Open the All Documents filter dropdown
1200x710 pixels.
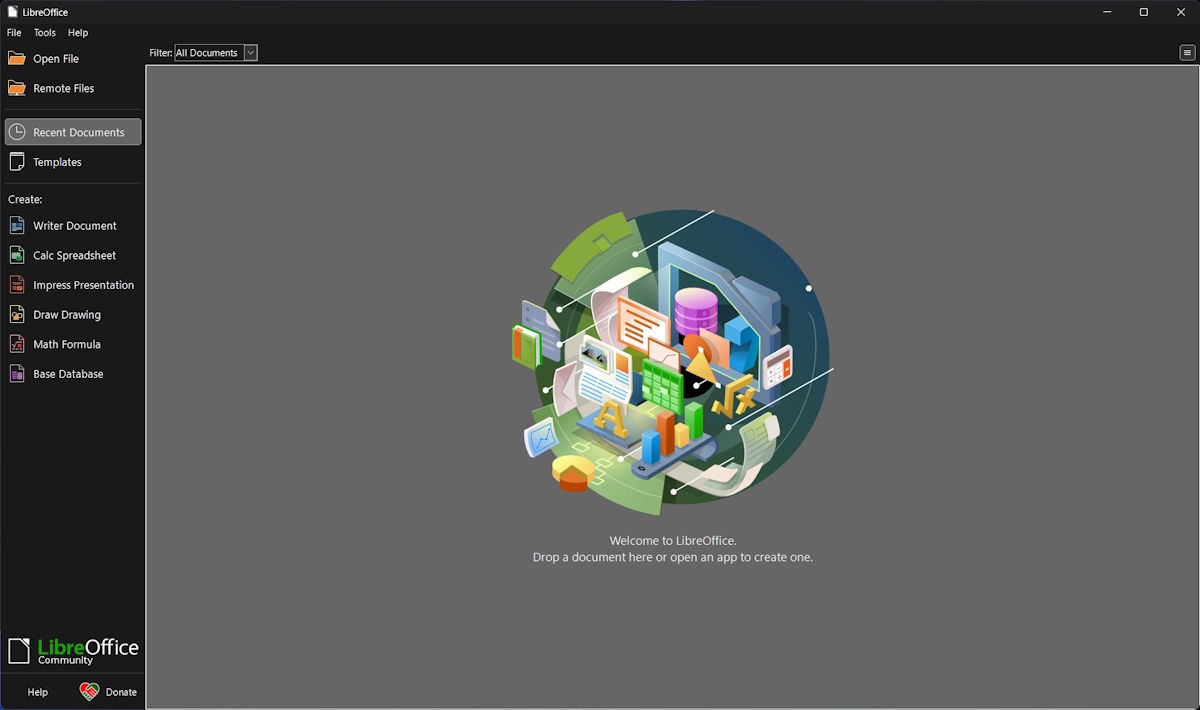pyautogui.click(x=210, y=52)
